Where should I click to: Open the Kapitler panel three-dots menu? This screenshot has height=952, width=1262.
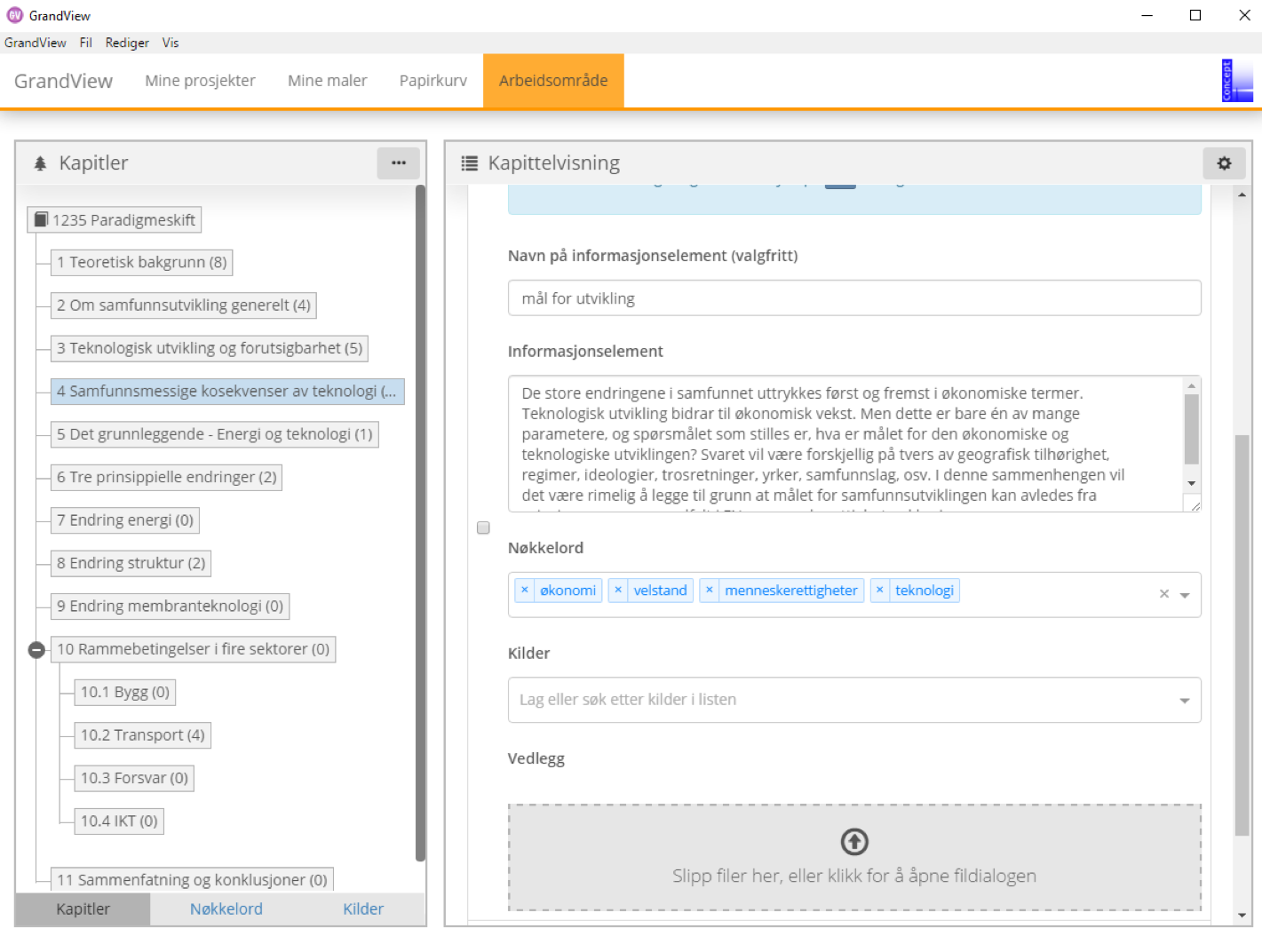[398, 163]
